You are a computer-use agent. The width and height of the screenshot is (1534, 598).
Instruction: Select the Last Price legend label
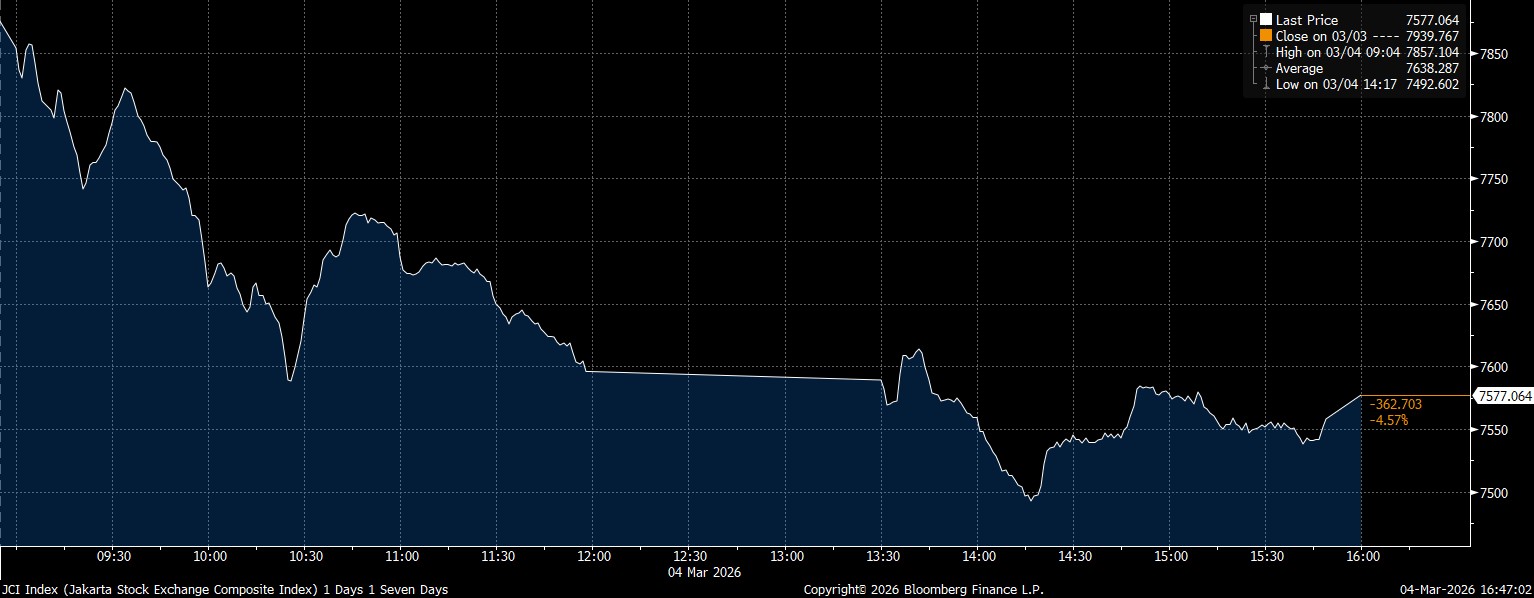pos(1306,20)
